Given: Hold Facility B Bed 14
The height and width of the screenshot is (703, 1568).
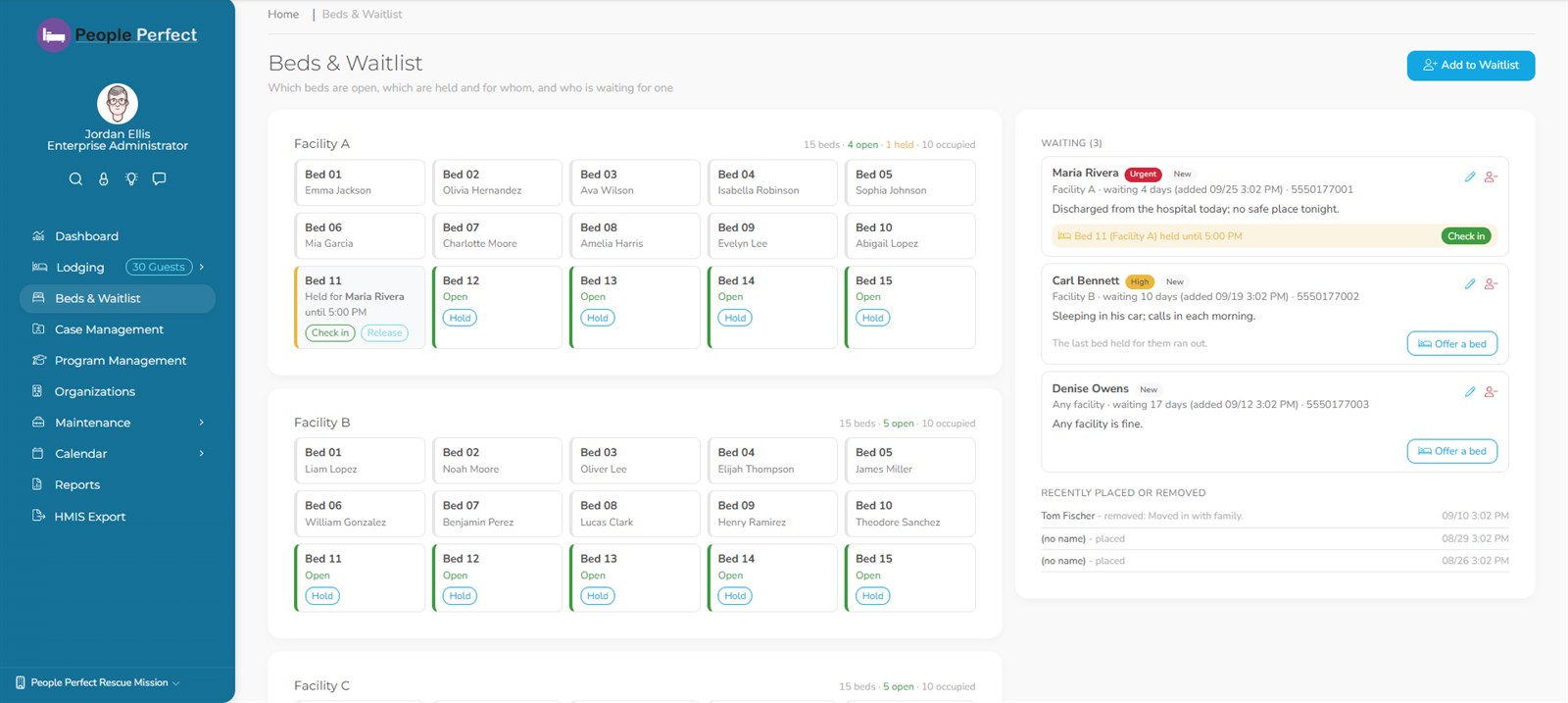Looking at the screenshot, I should pos(735,596).
